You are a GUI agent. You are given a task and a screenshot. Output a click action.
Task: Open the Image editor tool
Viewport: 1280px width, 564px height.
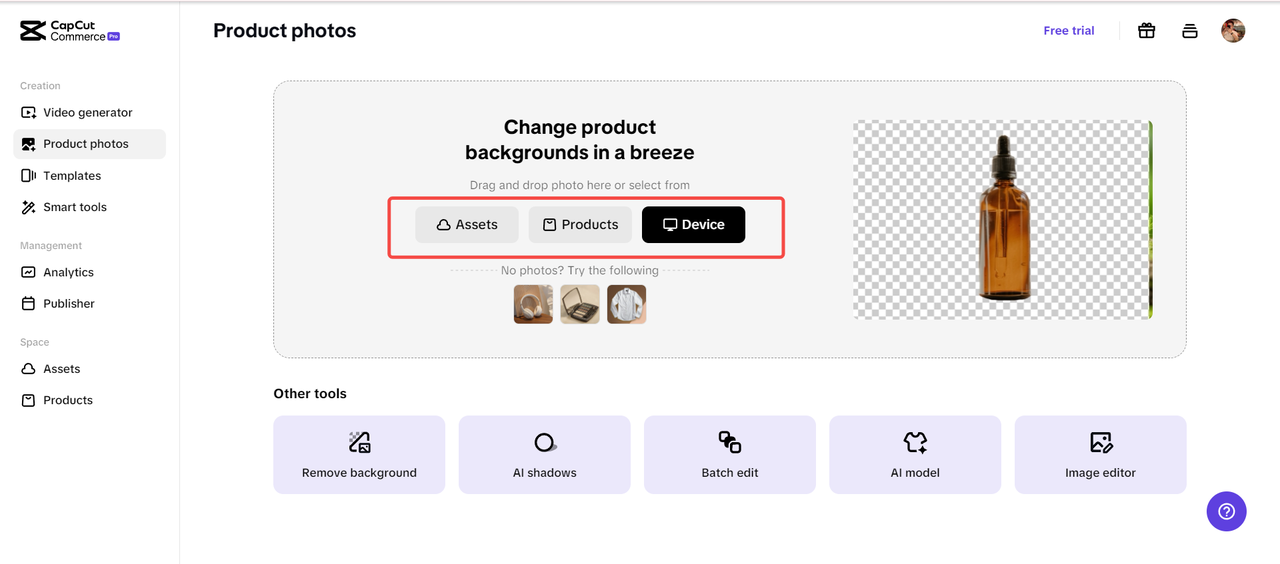pos(1100,455)
